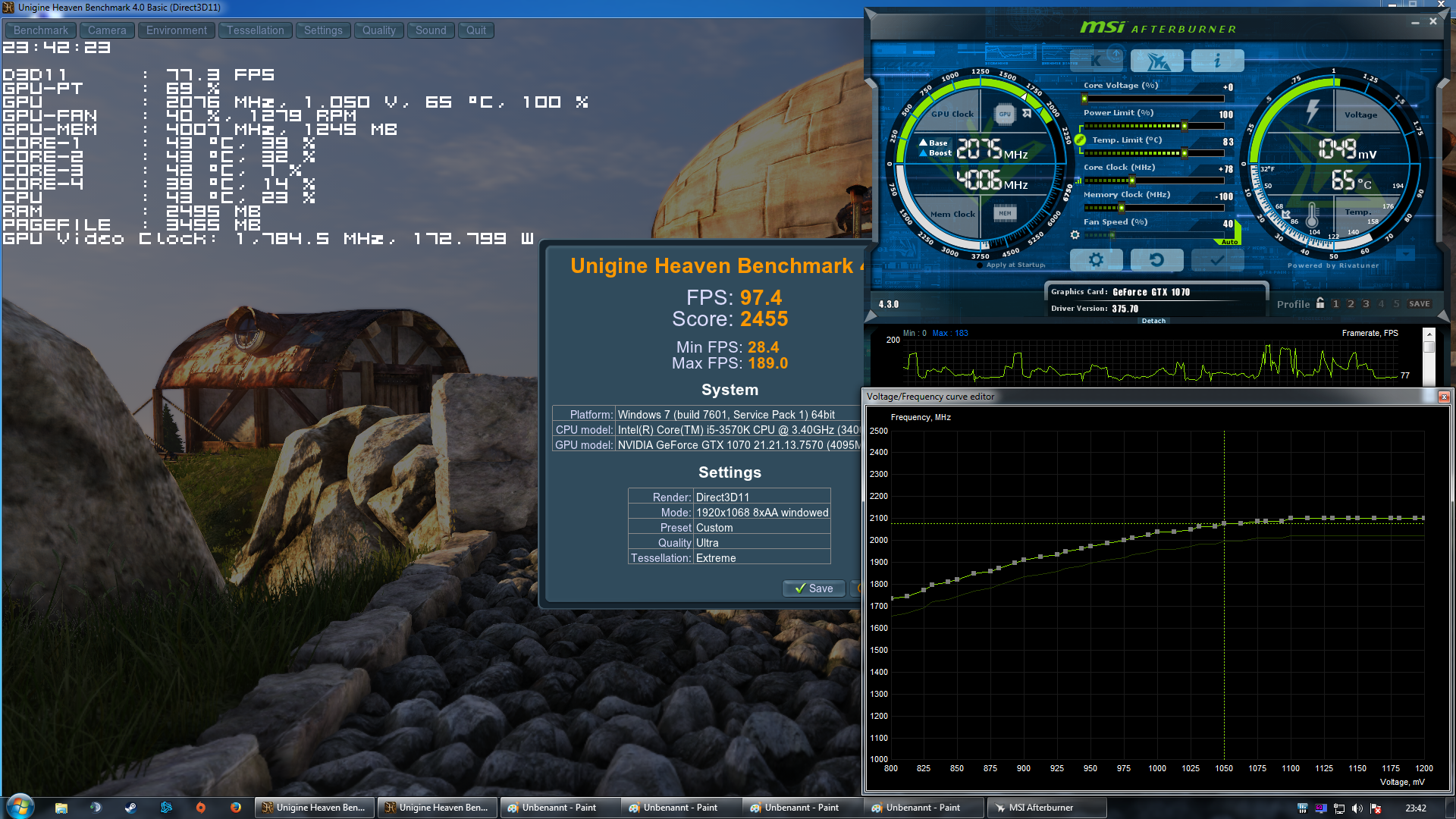Open the Tessellation menu in Heaven

coord(256,30)
